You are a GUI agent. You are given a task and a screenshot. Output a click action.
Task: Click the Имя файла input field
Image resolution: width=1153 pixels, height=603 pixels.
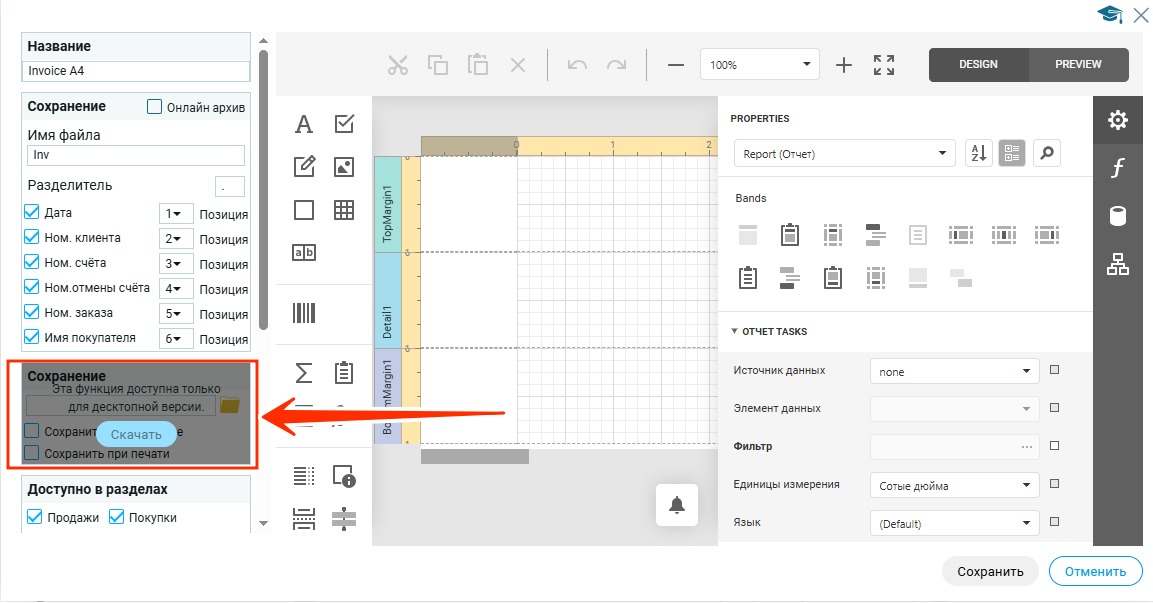coord(136,155)
